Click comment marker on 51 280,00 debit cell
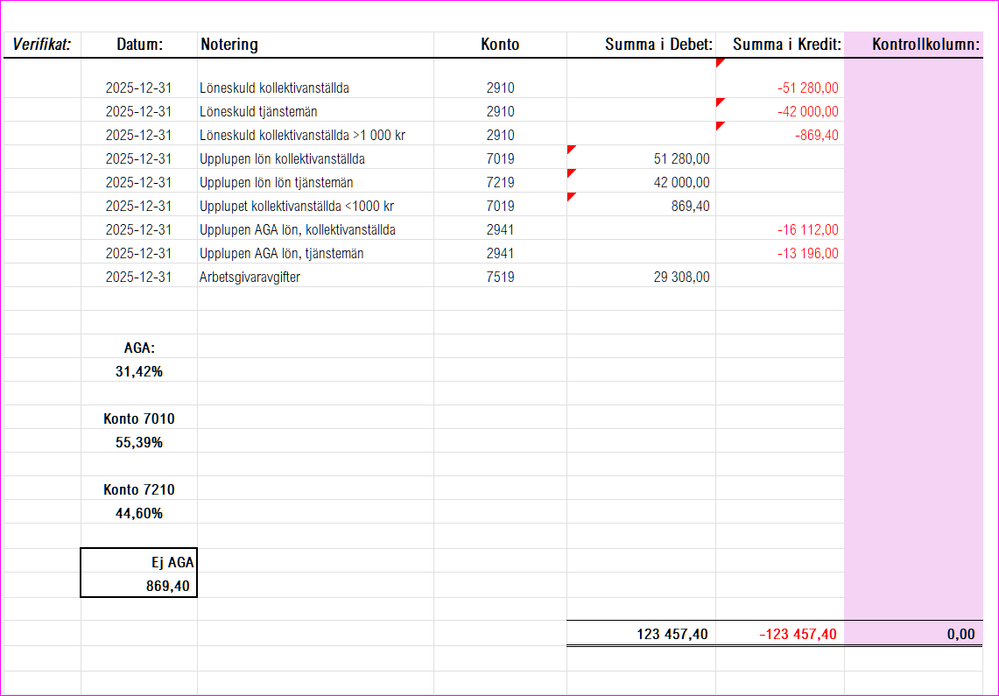999x696 pixels. pos(571,149)
